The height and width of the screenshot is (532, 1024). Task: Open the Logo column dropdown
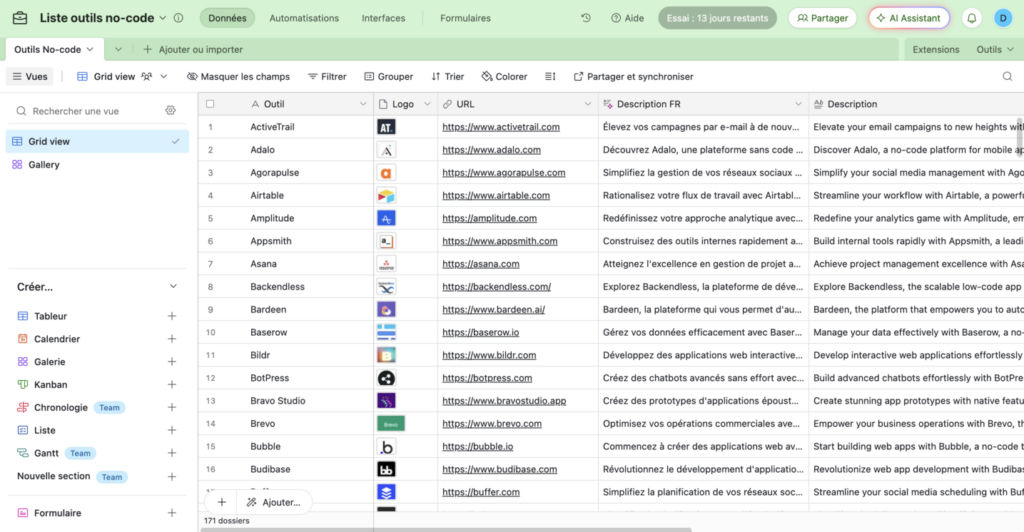click(427, 104)
